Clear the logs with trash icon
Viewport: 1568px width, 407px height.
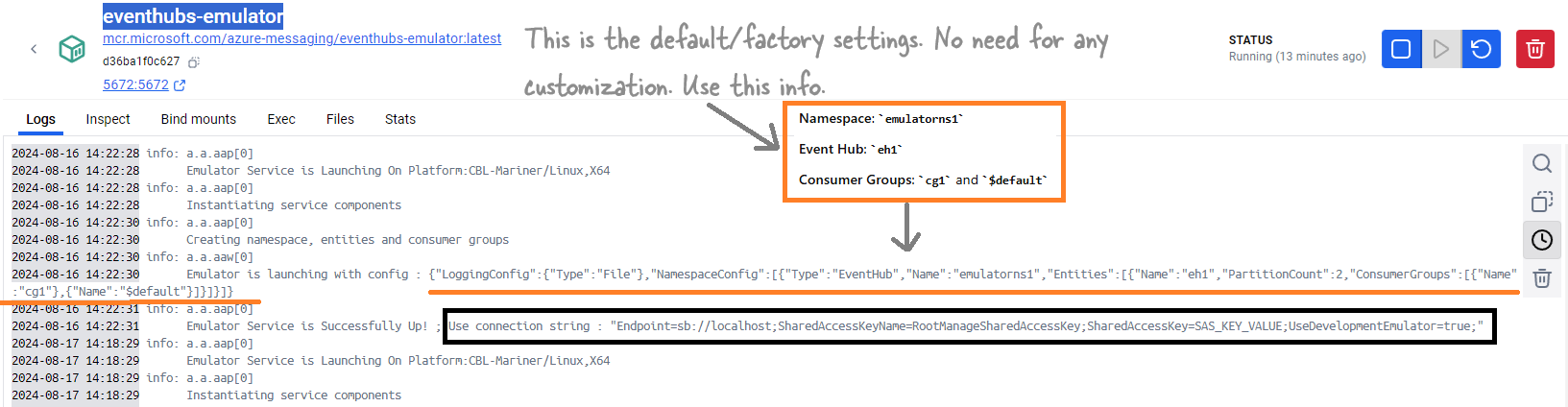[1542, 278]
